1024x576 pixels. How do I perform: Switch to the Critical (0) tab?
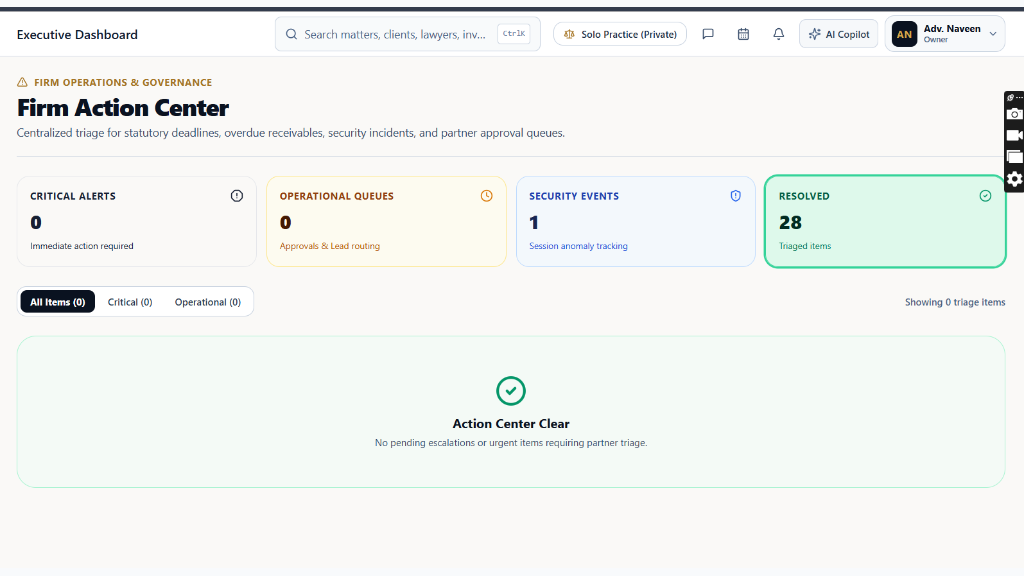130,302
